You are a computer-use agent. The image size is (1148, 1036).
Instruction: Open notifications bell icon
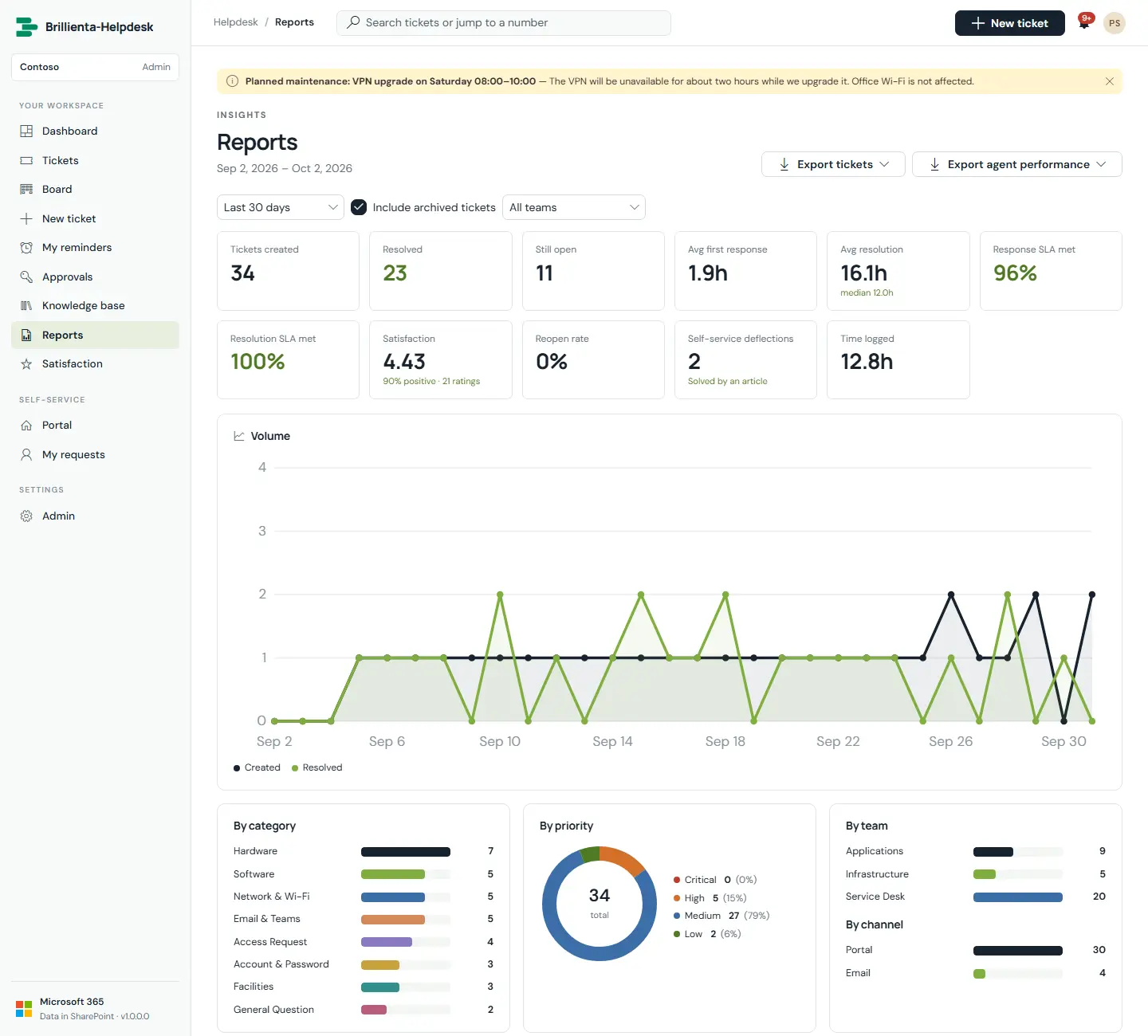[1084, 23]
